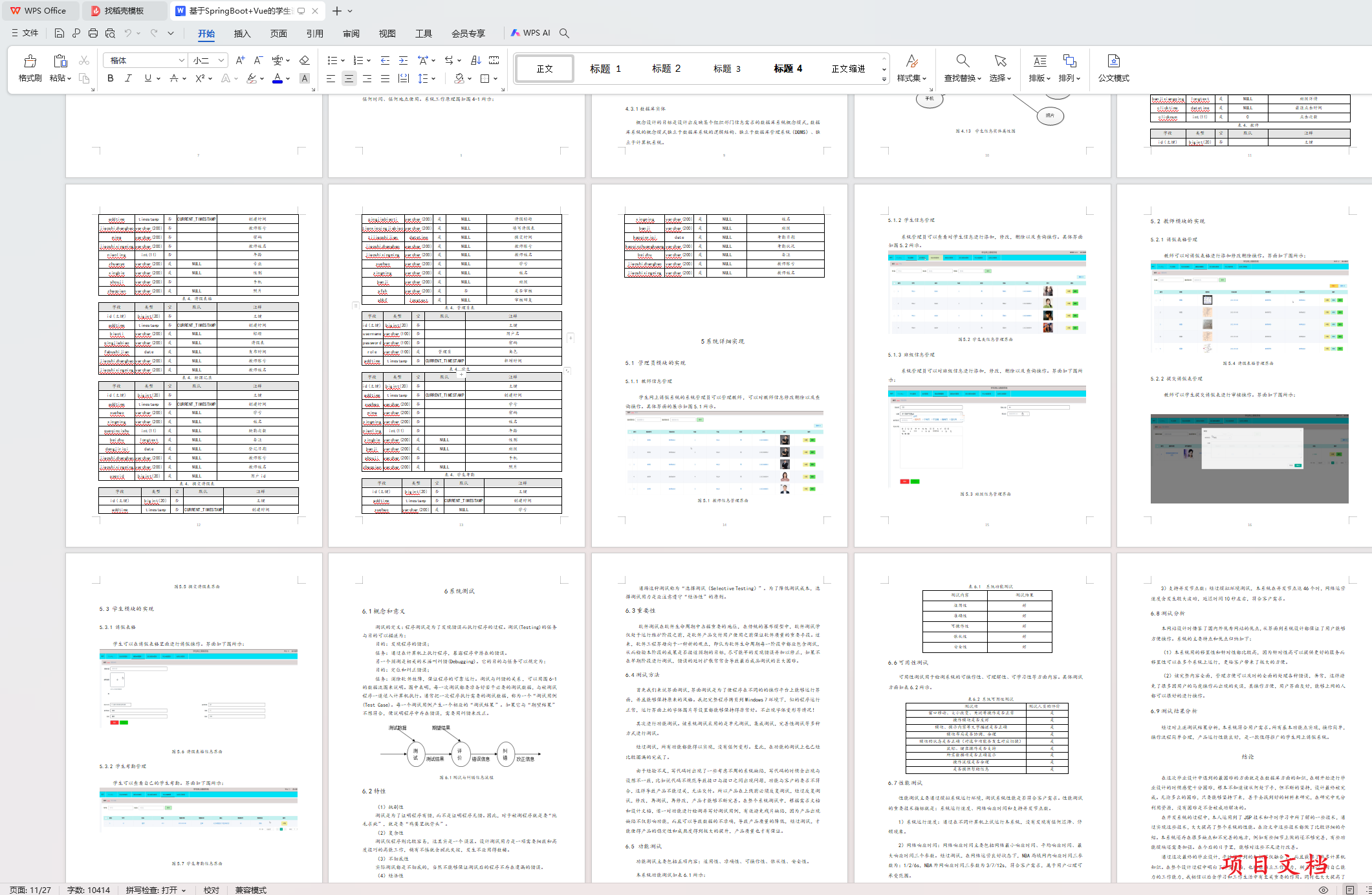Click the clear formatting eraser icon

pyautogui.click(x=304, y=60)
